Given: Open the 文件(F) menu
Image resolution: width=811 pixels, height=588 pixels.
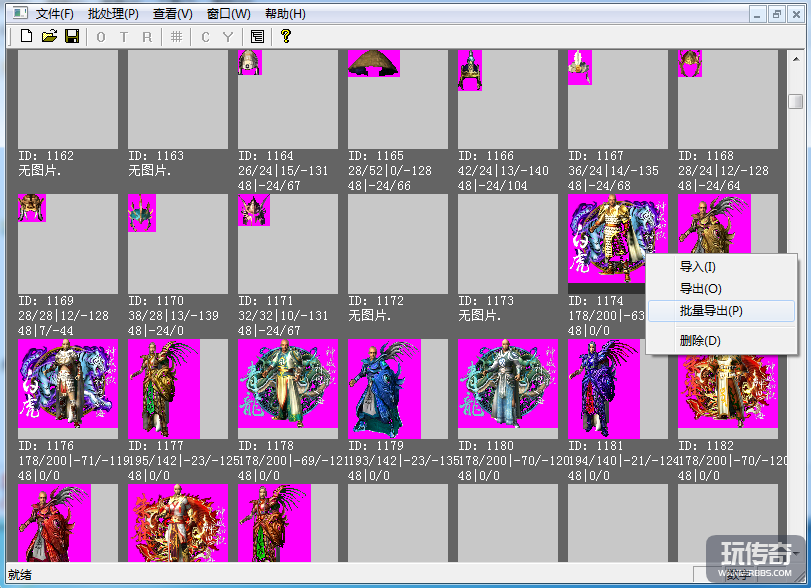Looking at the screenshot, I should tap(55, 14).
